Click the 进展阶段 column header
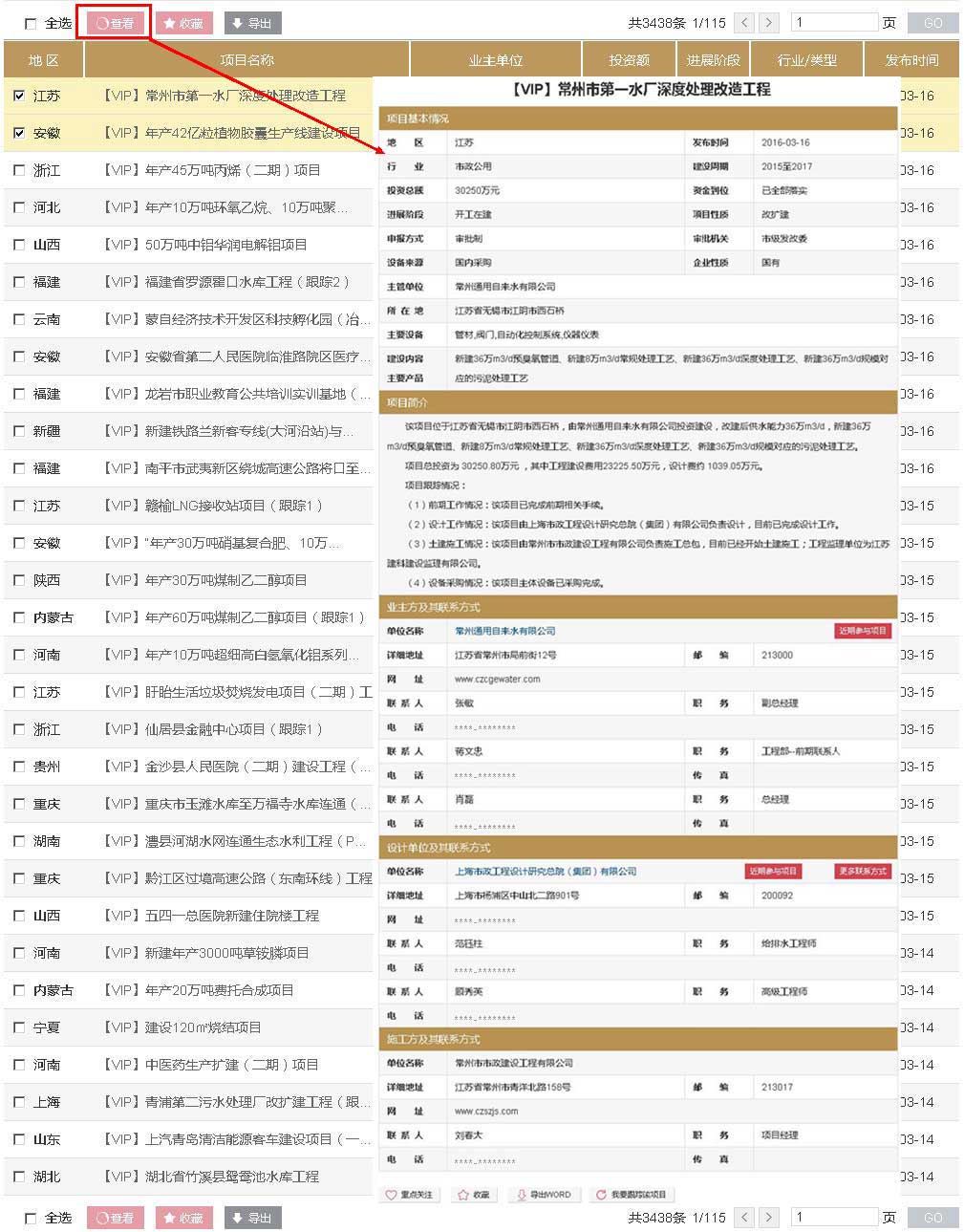 [x=714, y=60]
